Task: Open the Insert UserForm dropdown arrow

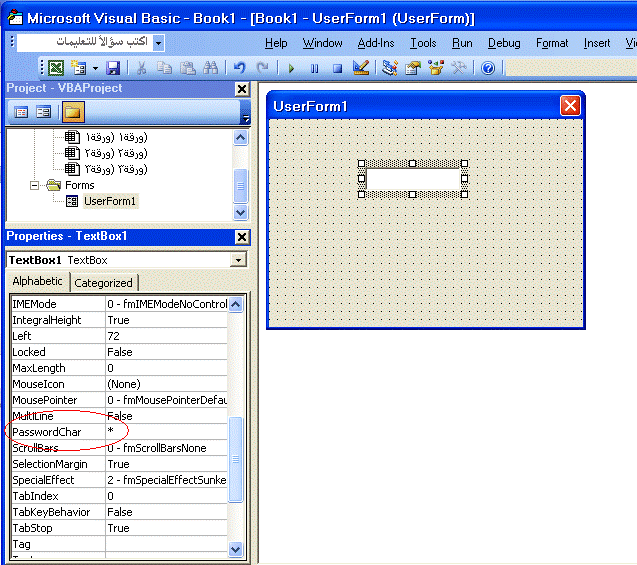Action: pyautogui.click(x=95, y=68)
